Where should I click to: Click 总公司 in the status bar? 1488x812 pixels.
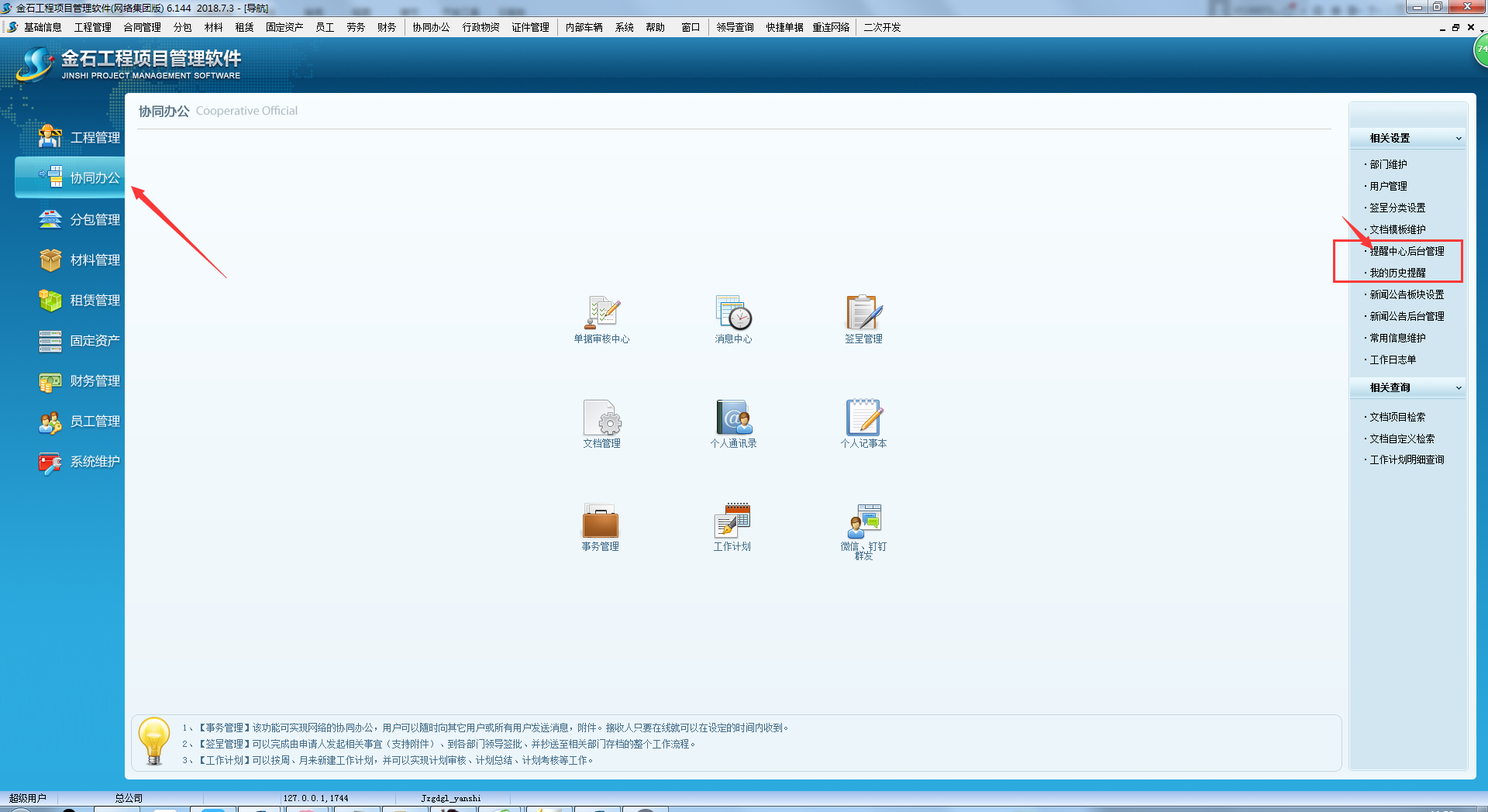(129, 798)
